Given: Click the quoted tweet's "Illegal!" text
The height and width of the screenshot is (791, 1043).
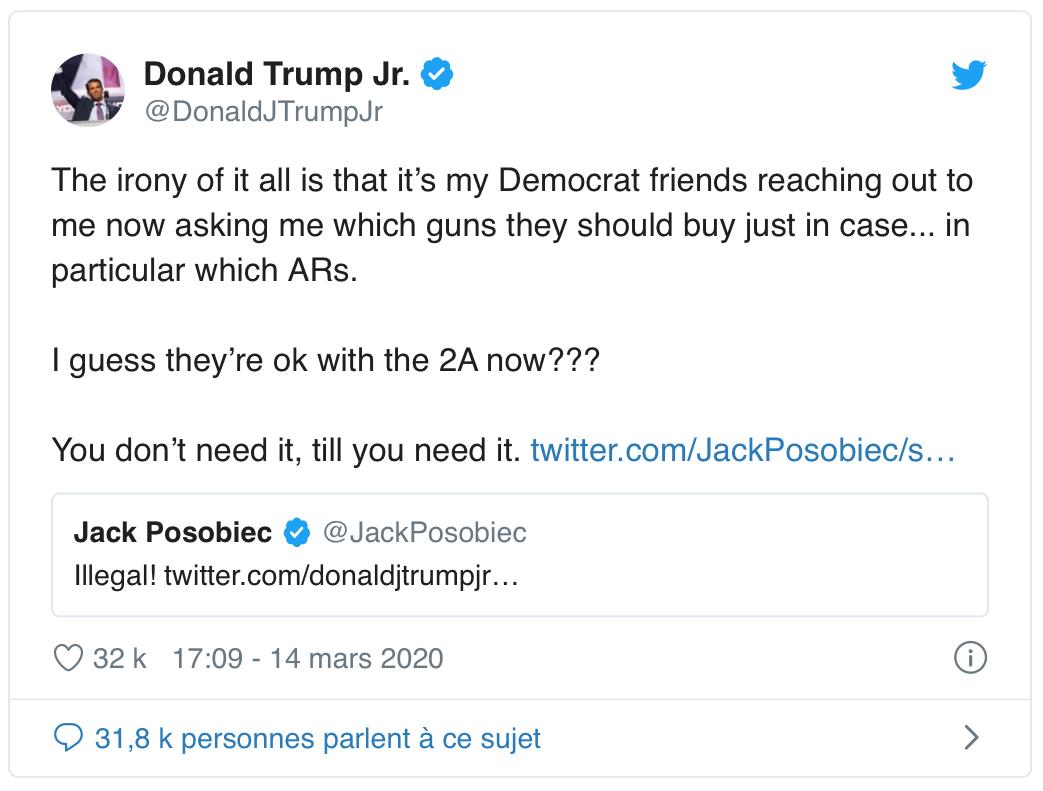Looking at the screenshot, I should pos(115,576).
